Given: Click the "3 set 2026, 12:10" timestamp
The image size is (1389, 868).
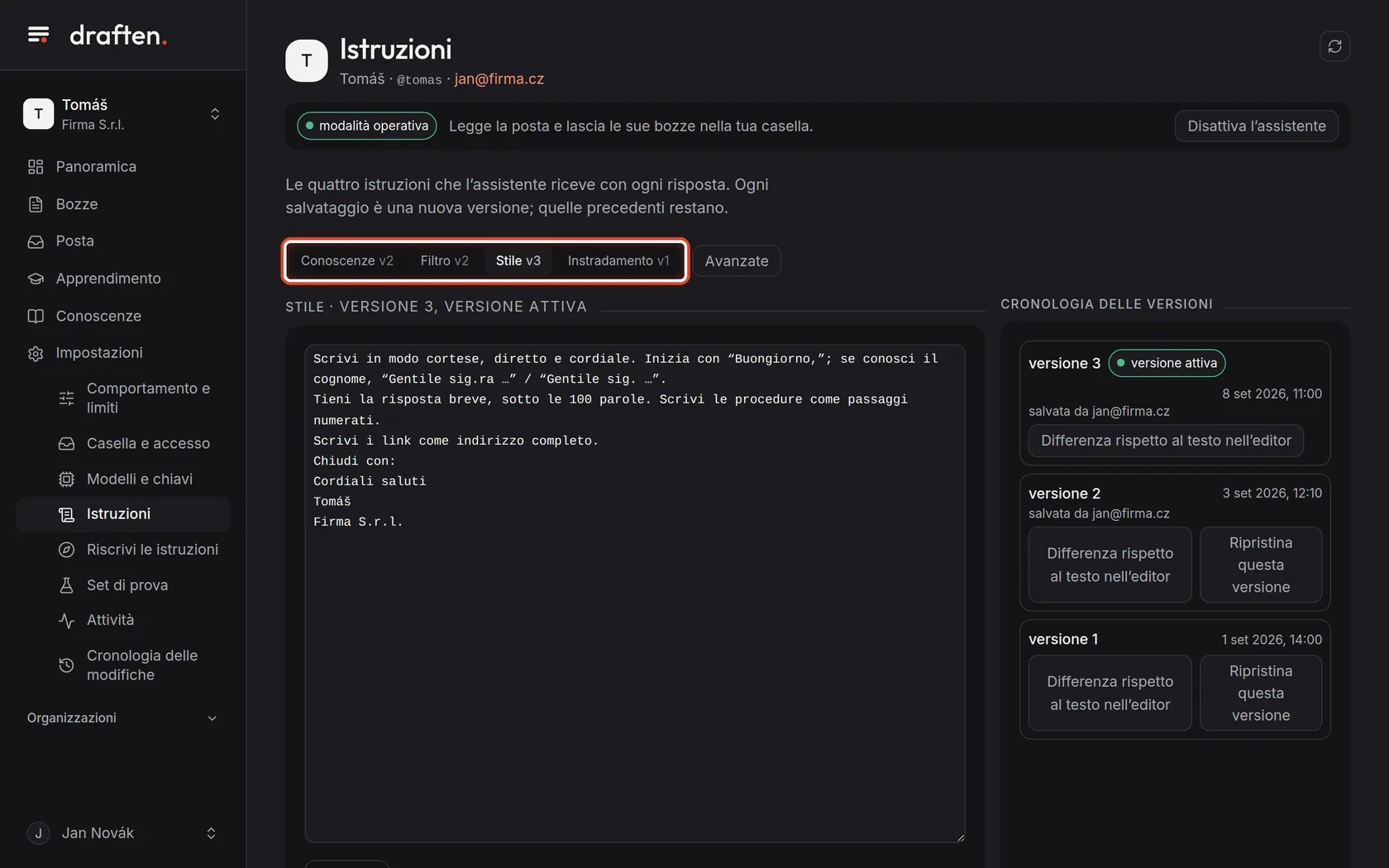Looking at the screenshot, I should tap(1272, 494).
